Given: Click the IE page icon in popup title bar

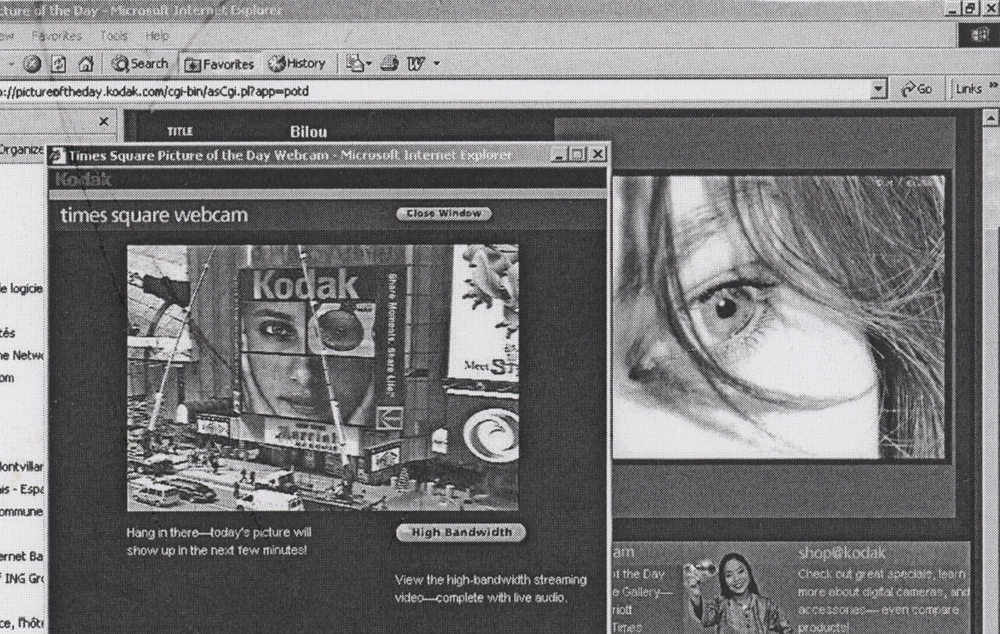Looking at the screenshot, I should [58, 155].
